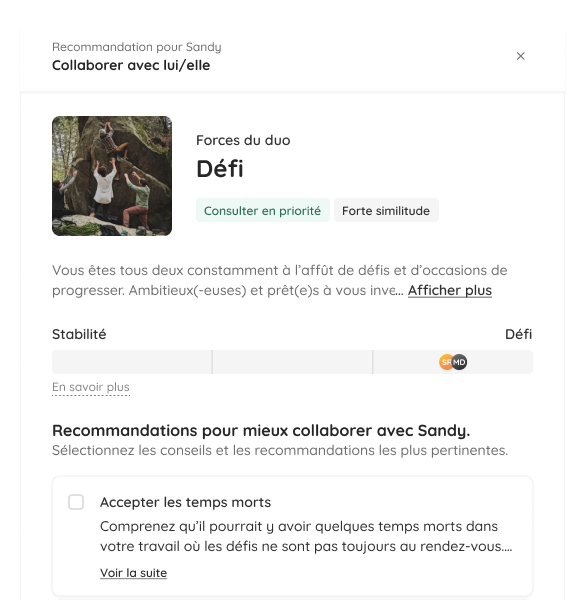Select the Forte similitude tag
This screenshot has height=600, width=585.
point(386,210)
